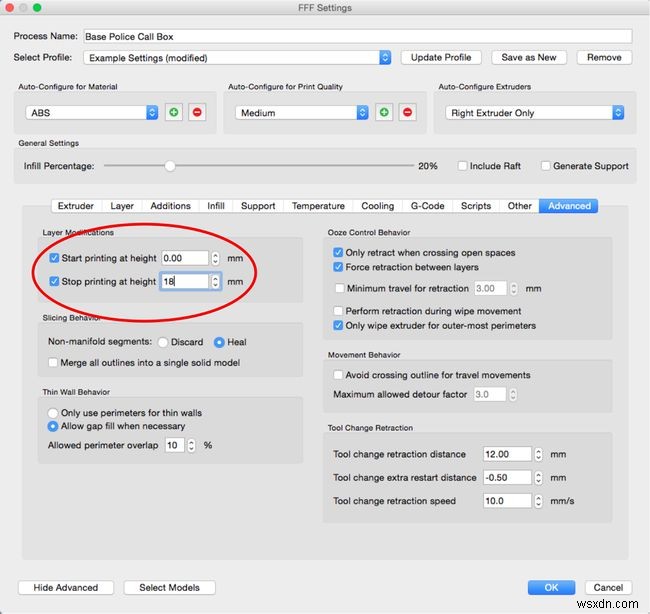Add a new print quality with the green plus icon

click(x=384, y=112)
